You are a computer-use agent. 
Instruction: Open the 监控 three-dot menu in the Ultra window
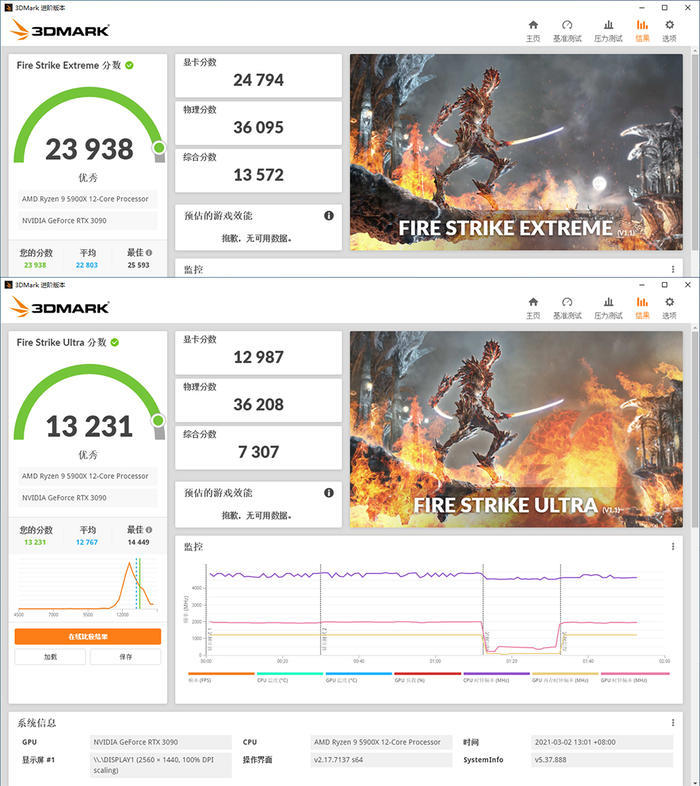pyautogui.click(x=673, y=546)
